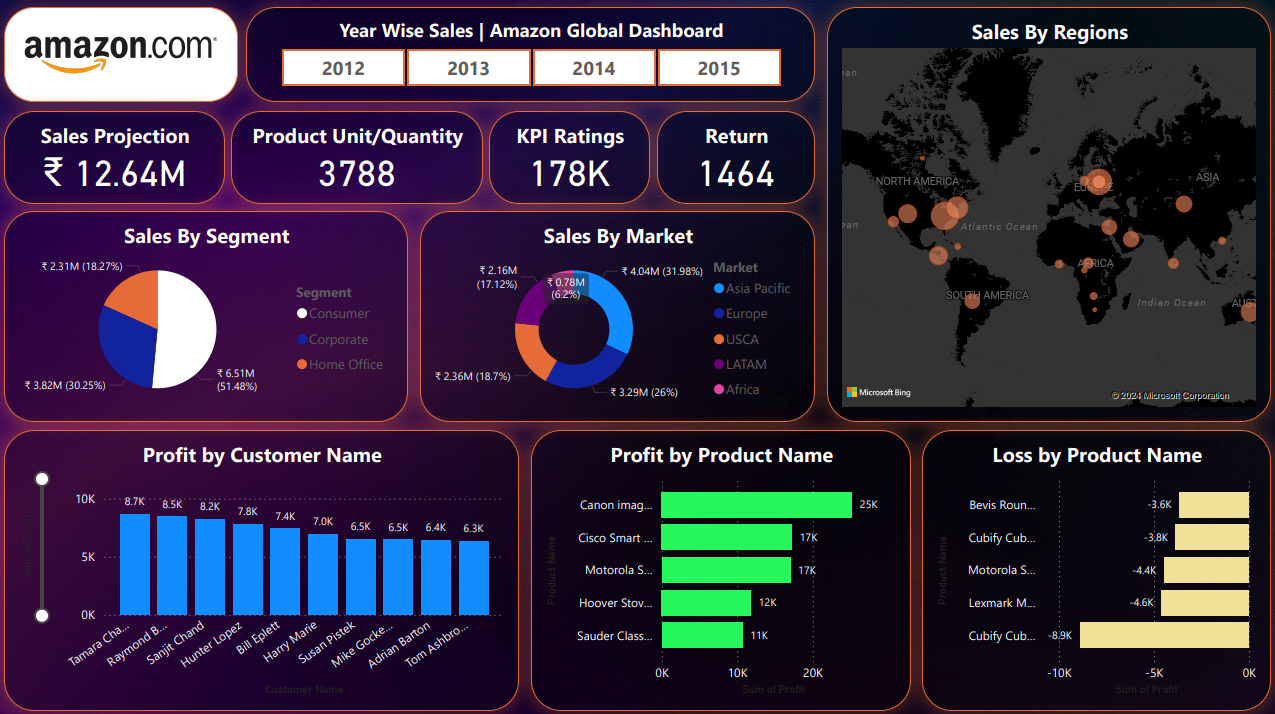Click the Asia Pacific market legend dot
The height and width of the screenshot is (714, 1275).
coord(719,289)
